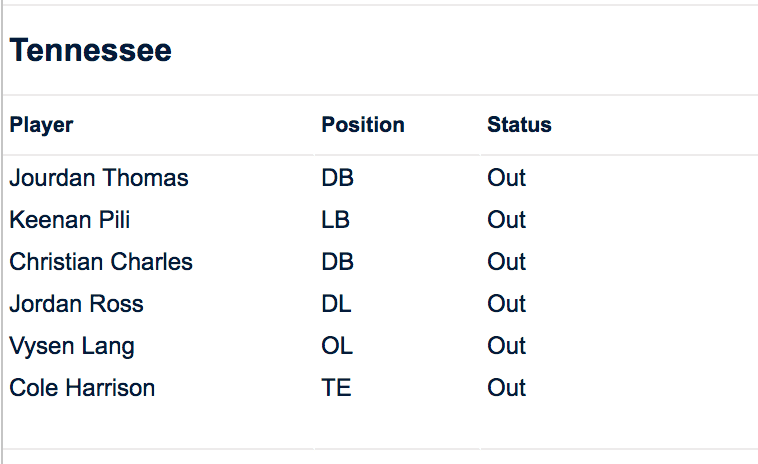
Task: Click the Player column header
Action: pos(41,125)
